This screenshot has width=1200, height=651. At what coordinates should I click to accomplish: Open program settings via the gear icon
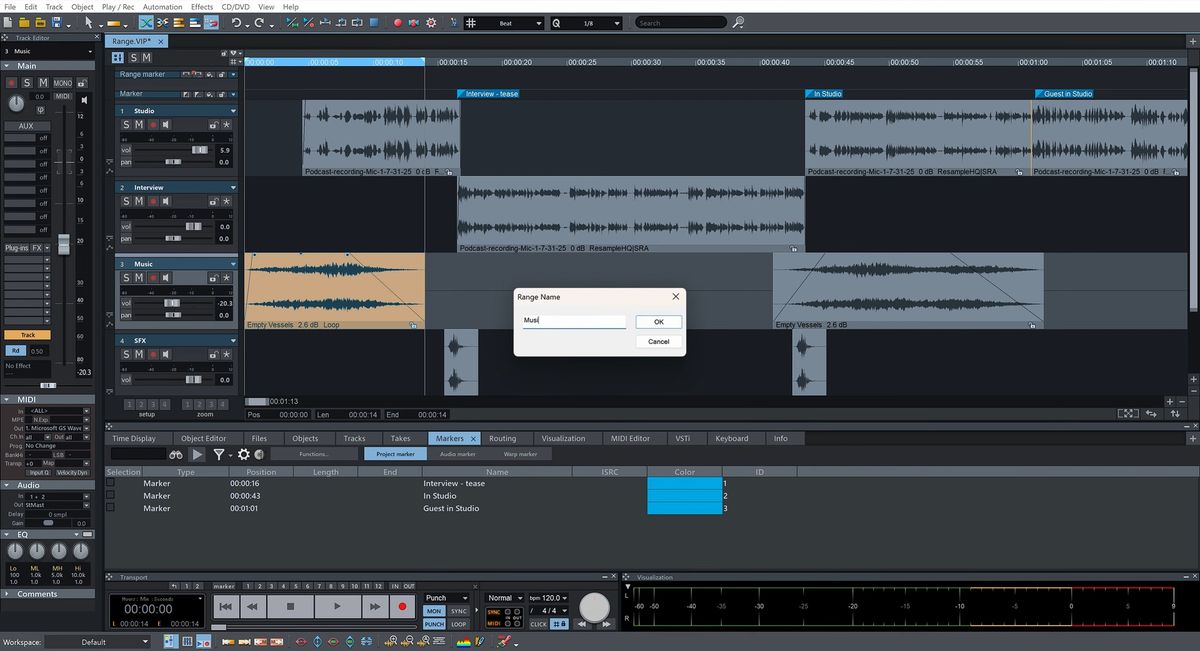point(431,23)
